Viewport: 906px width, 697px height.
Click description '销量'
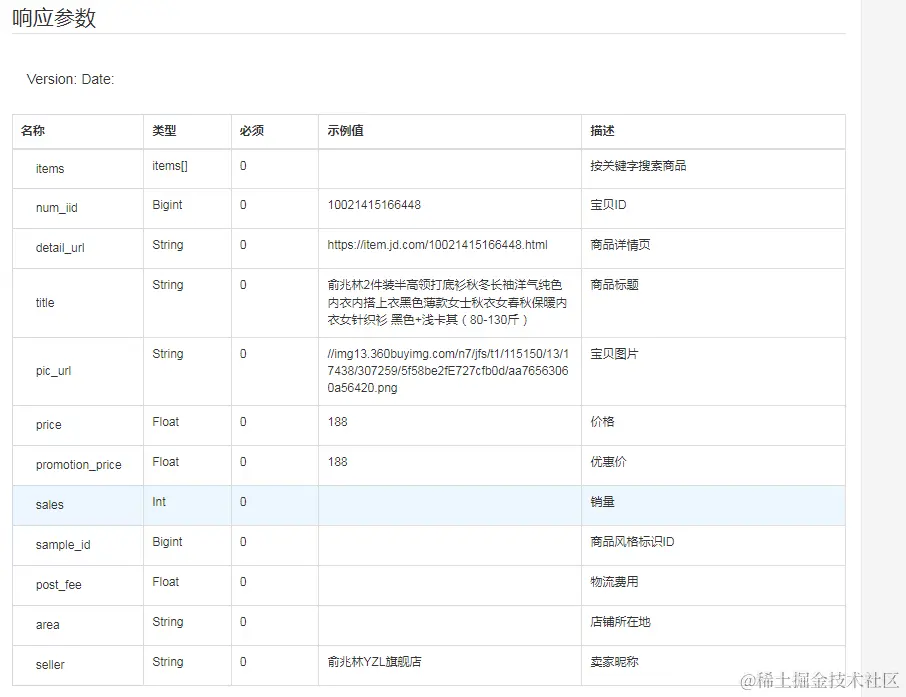(602, 502)
